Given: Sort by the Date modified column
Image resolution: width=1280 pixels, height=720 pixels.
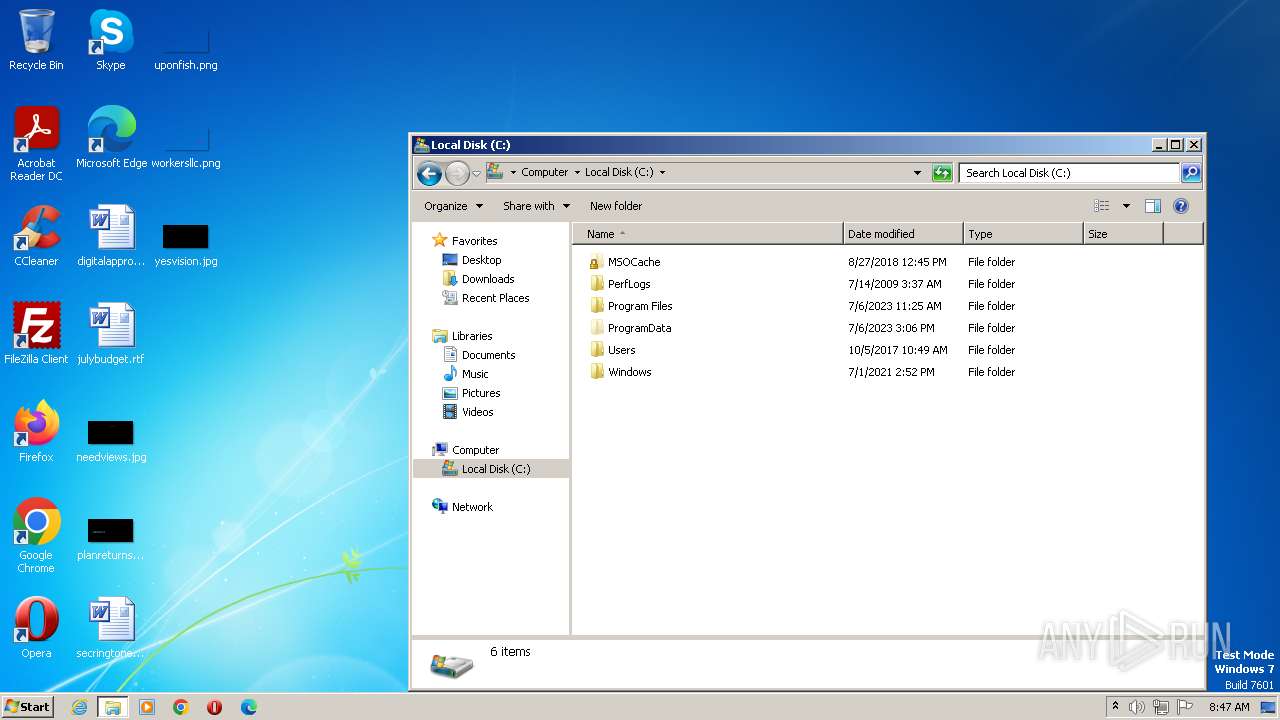Looking at the screenshot, I should tap(903, 234).
